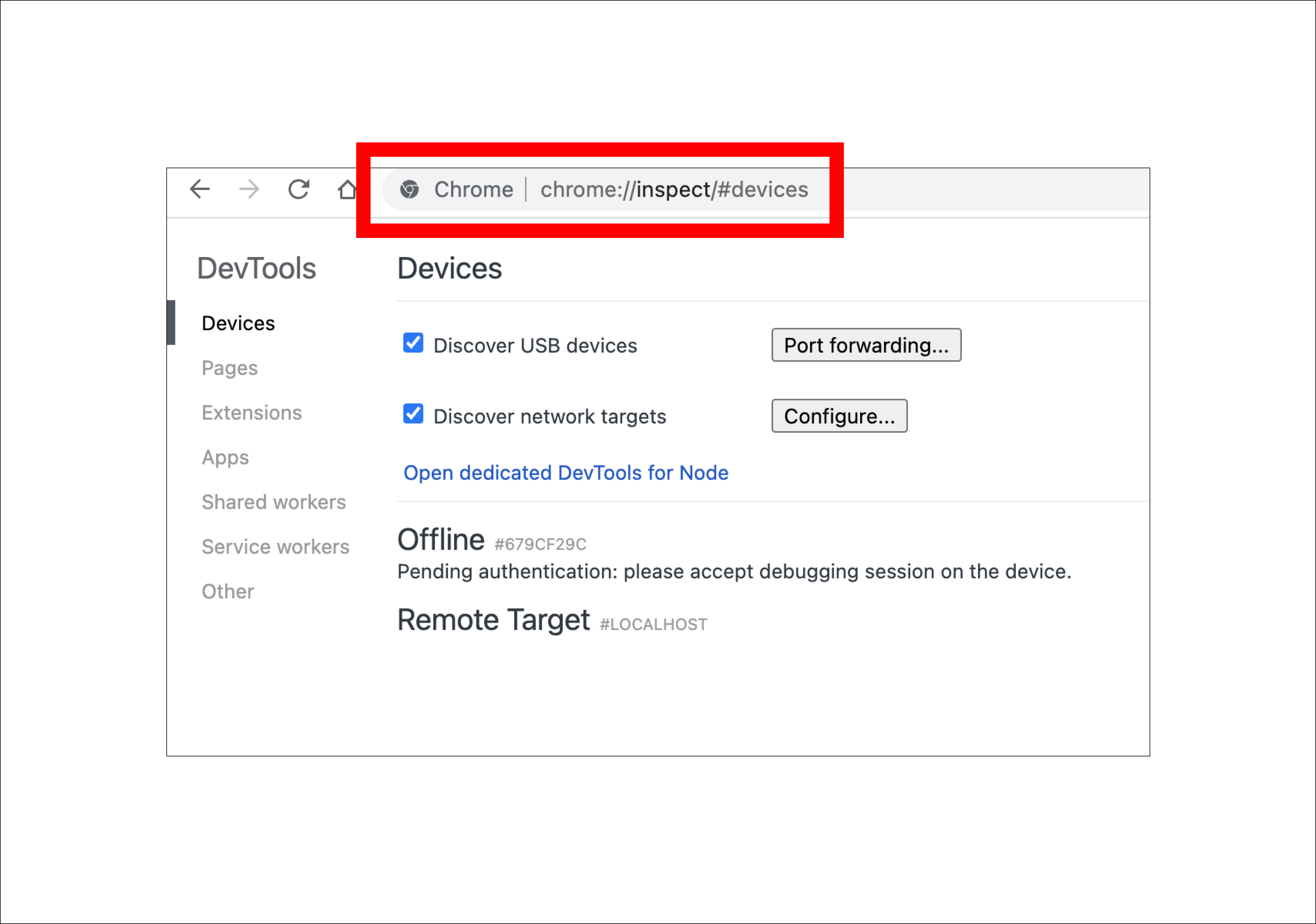Click the back navigation arrow

coord(200,189)
